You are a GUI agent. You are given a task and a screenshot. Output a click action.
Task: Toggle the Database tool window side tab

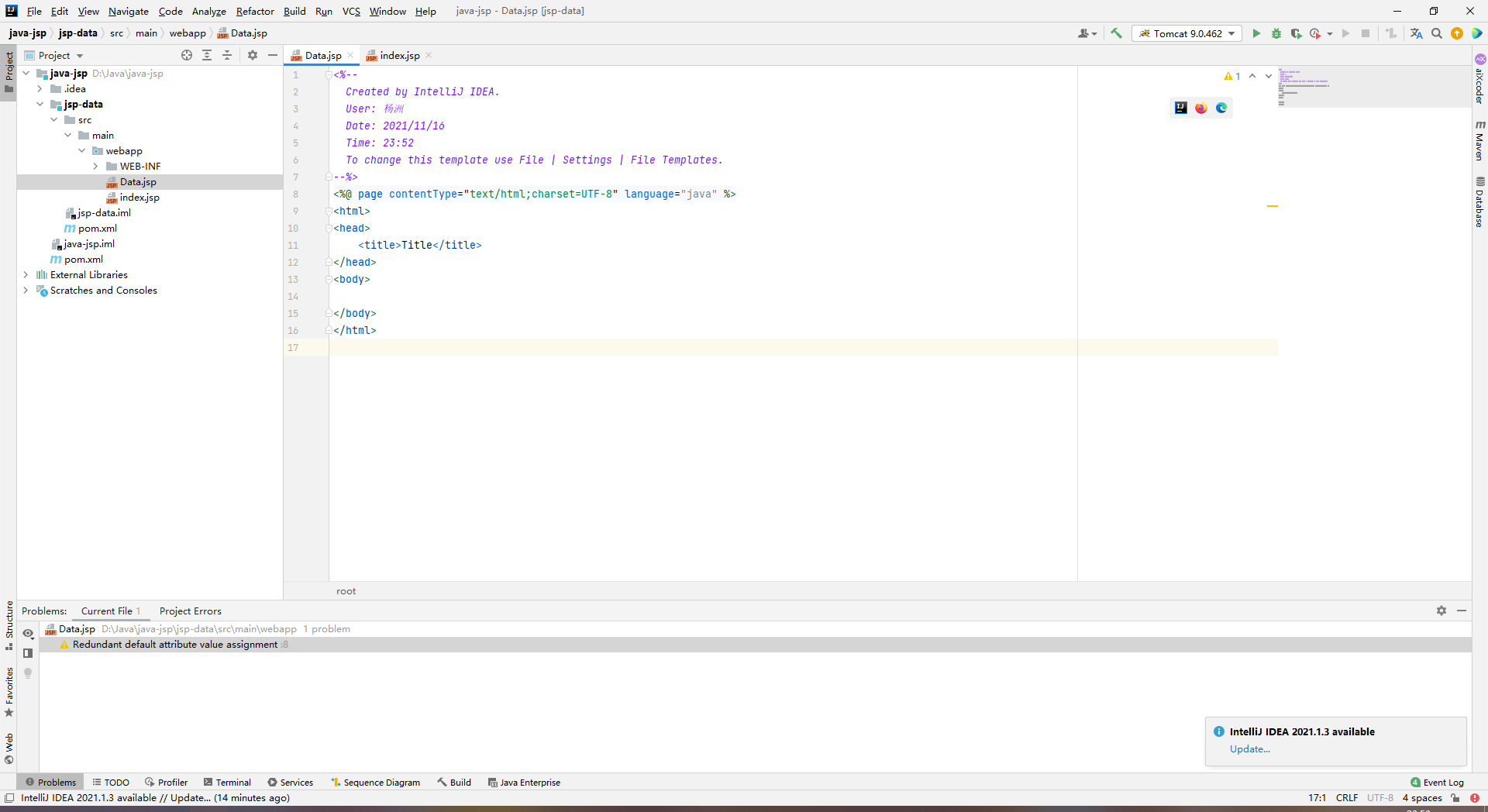click(x=1479, y=201)
